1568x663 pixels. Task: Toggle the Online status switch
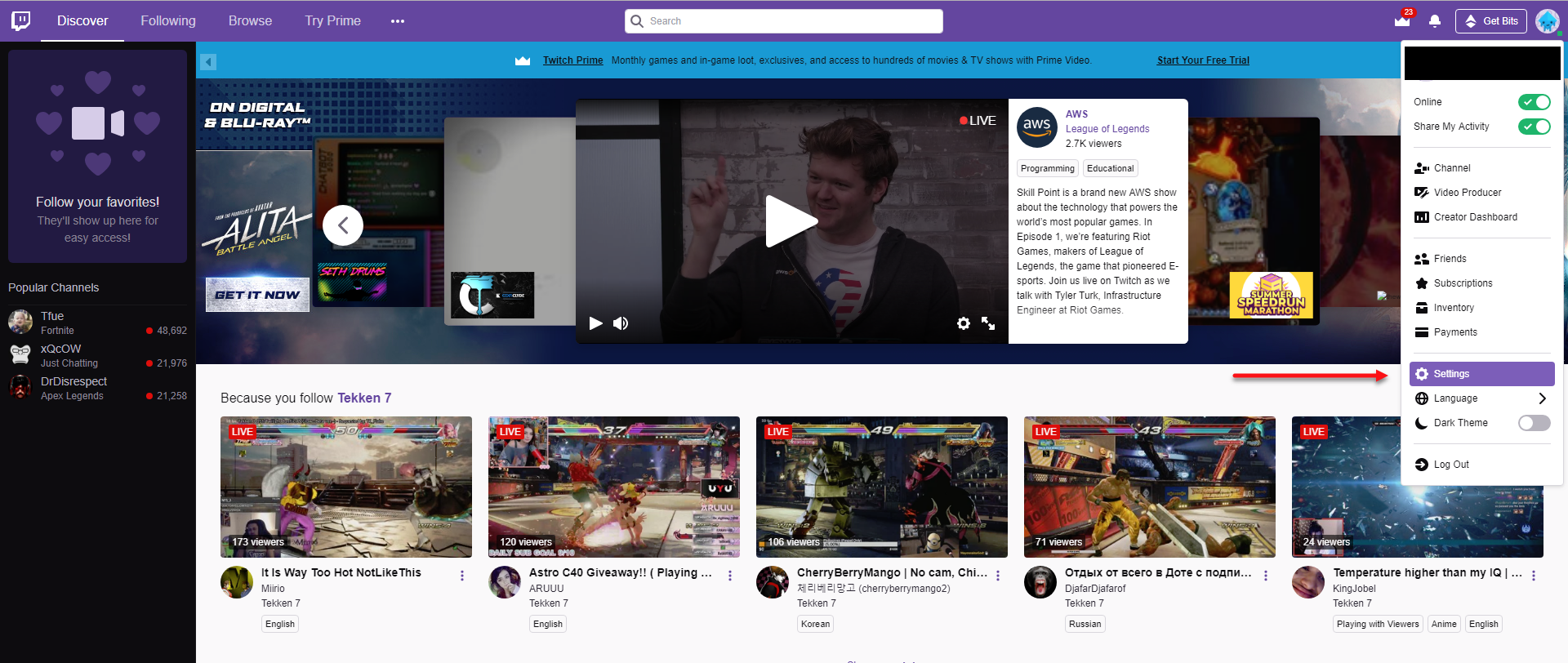click(1535, 102)
